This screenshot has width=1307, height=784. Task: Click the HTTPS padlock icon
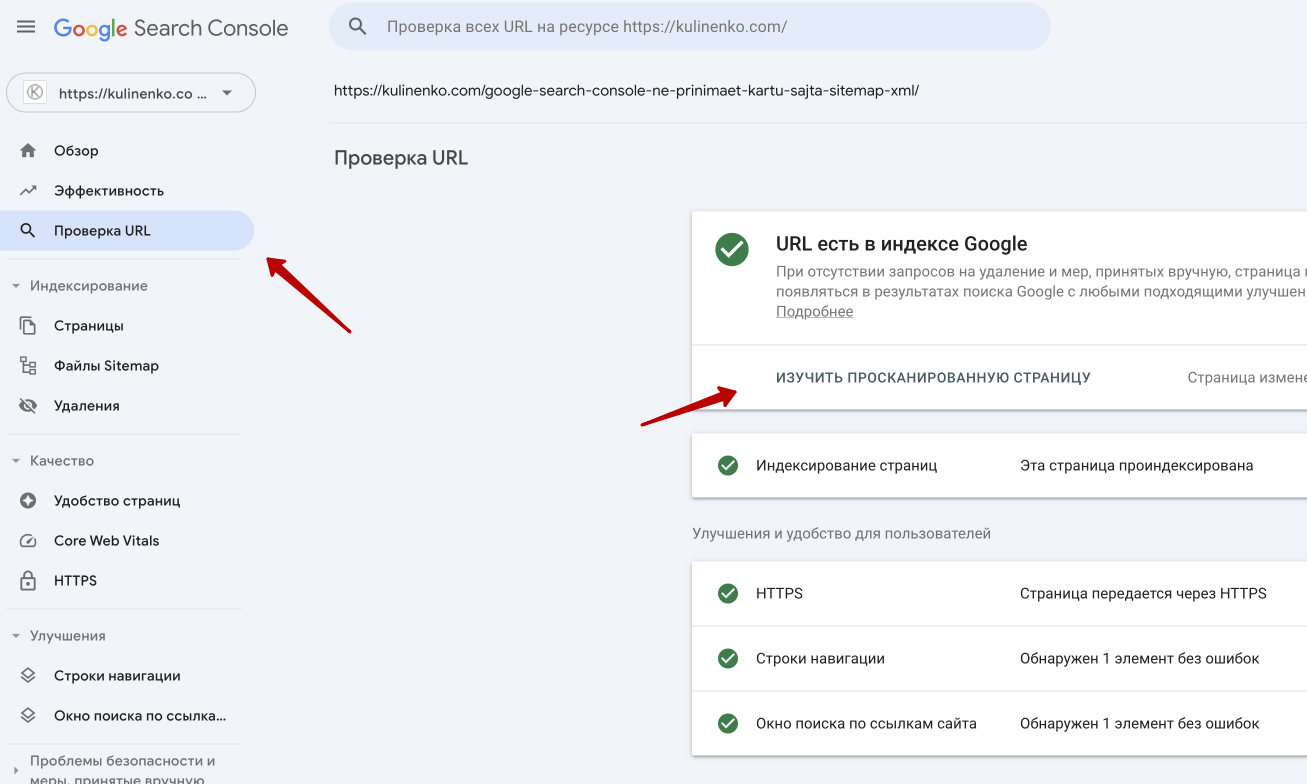[28, 580]
